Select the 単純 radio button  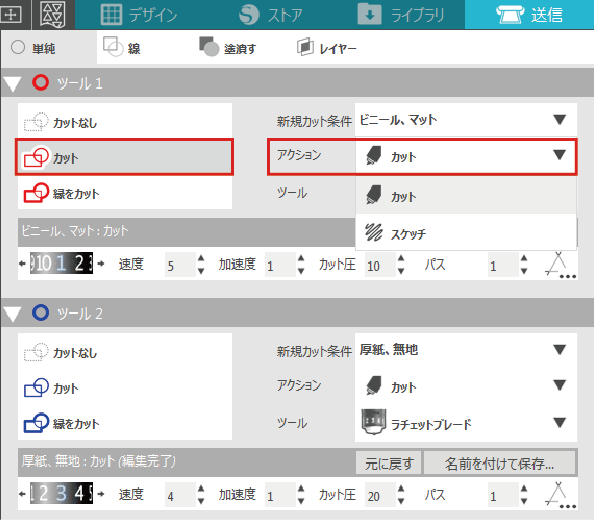click(18, 48)
